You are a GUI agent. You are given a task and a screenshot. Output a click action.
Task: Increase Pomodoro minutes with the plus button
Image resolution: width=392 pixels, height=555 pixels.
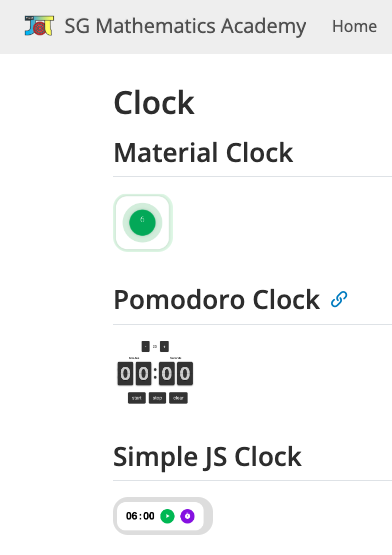[164, 347]
